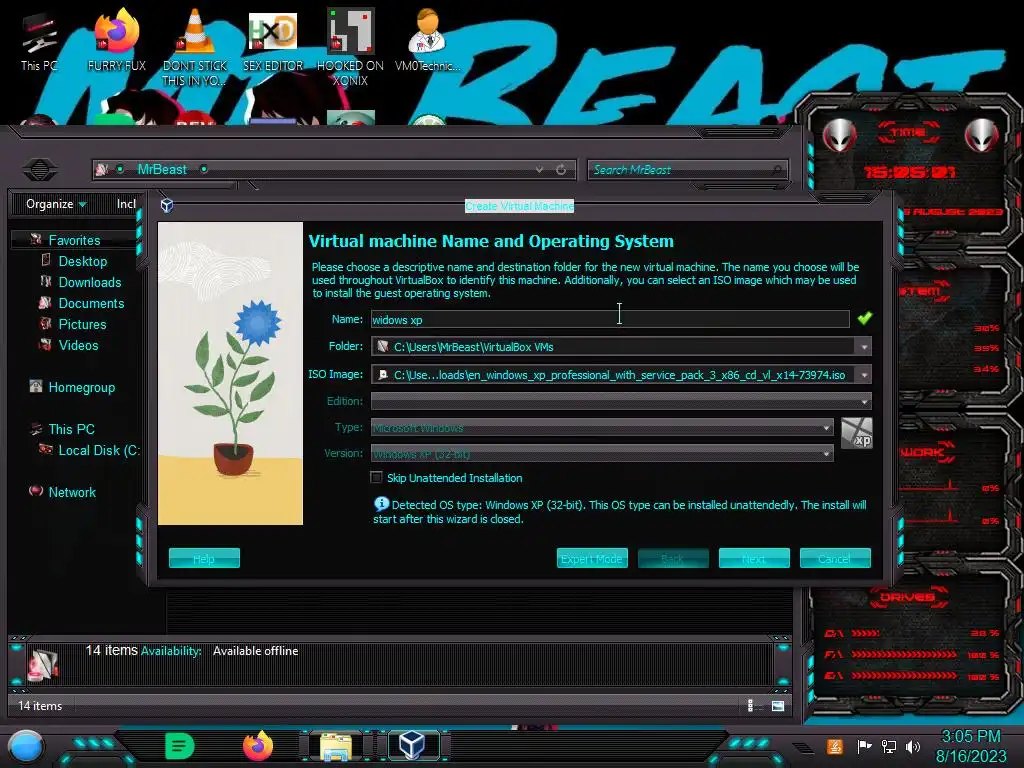Click the green checkmark beside Name field
The width and height of the screenshot is (1024, 768).
coord(865,318)
